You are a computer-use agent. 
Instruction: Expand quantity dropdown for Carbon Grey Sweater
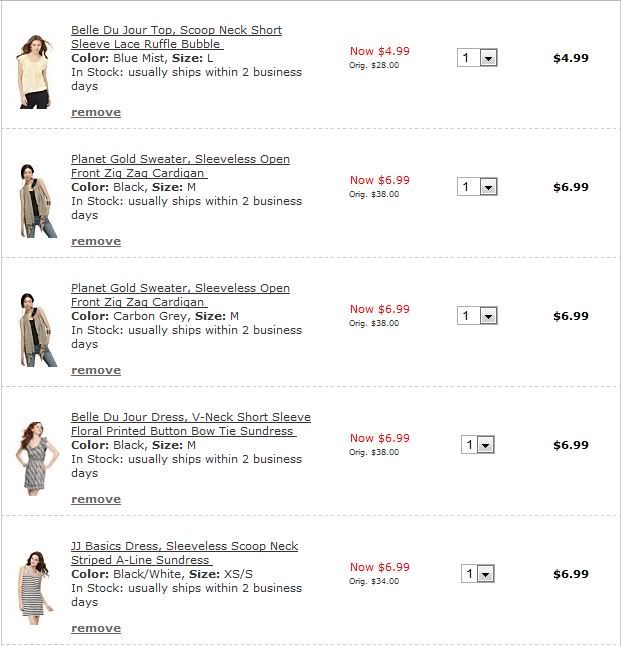478,316
